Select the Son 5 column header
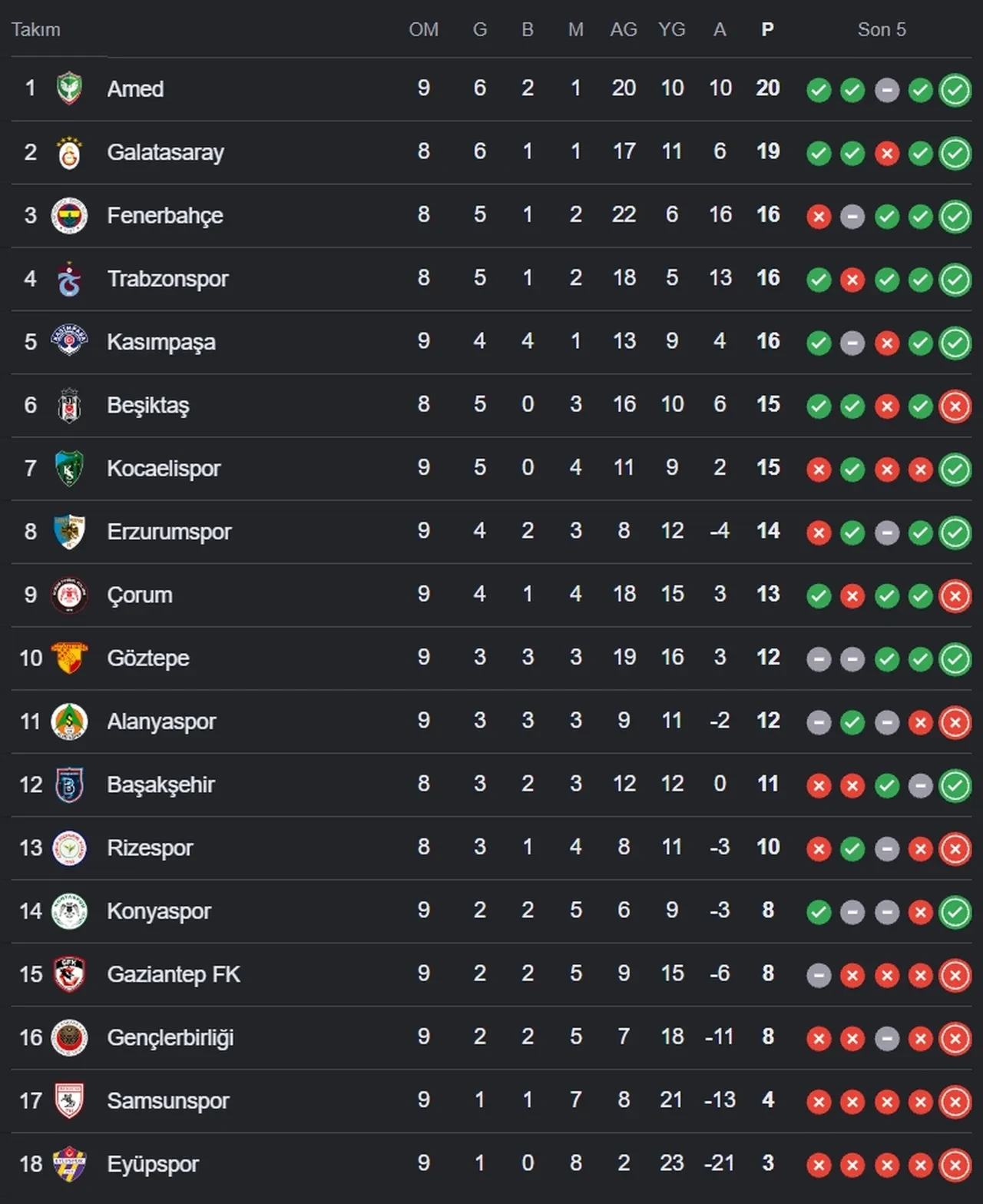The image size is (983, 1204). click(882, 29)
